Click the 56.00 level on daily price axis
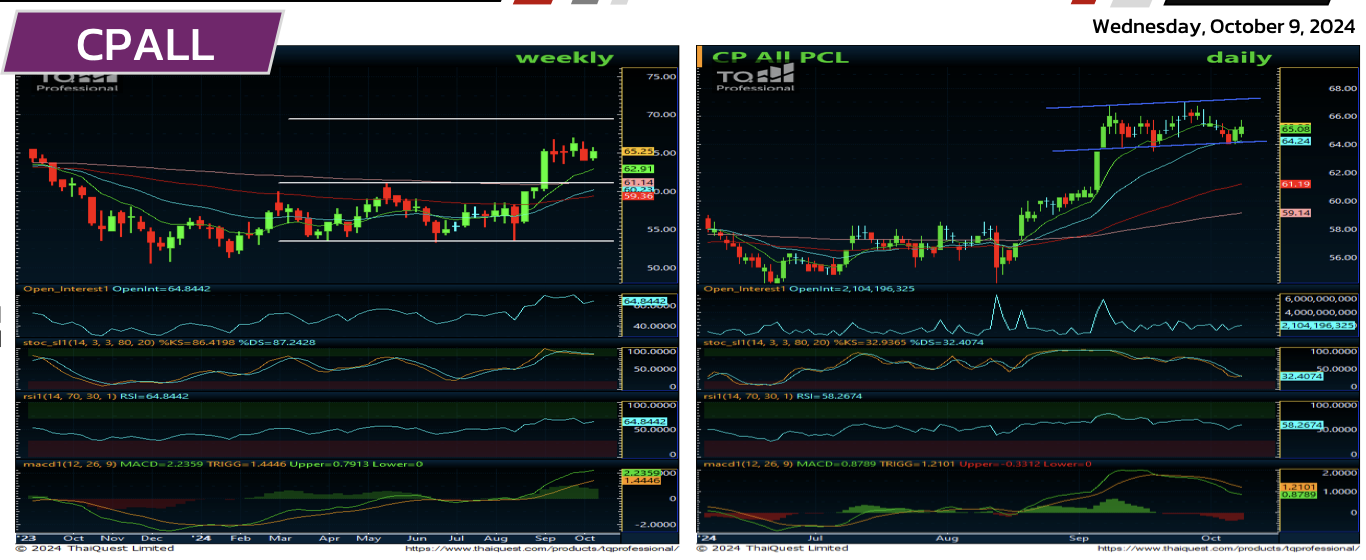 1342,258
